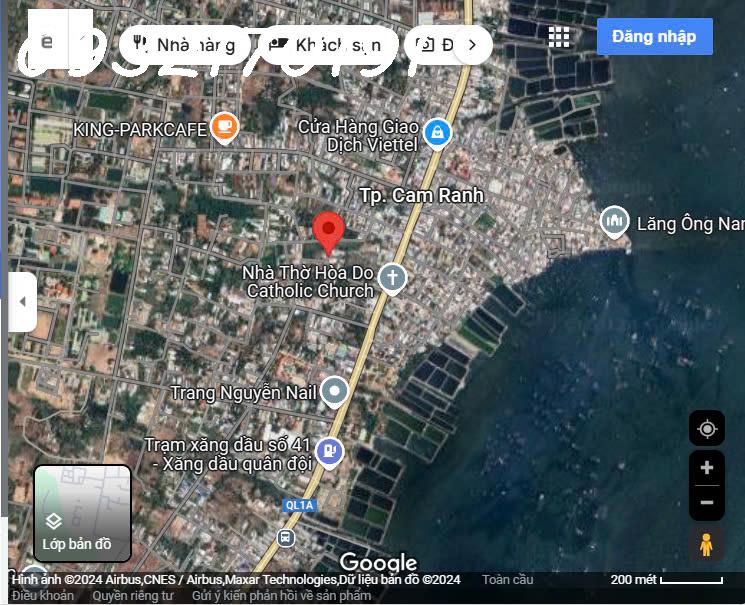The image size is (745, 605).
Task: Click the red dropped location pin
Action: click(x=329, y=233)
